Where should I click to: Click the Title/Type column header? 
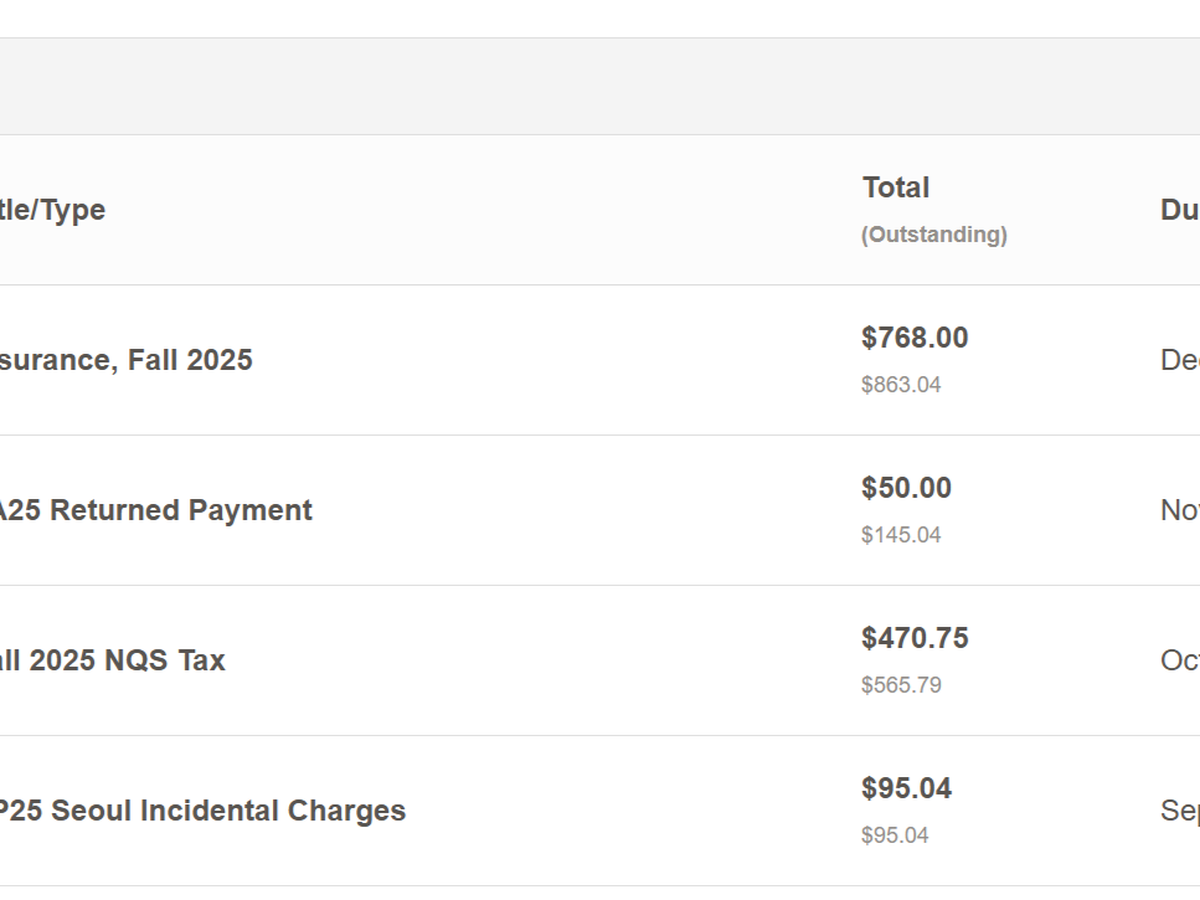click(x=52, y=210)
